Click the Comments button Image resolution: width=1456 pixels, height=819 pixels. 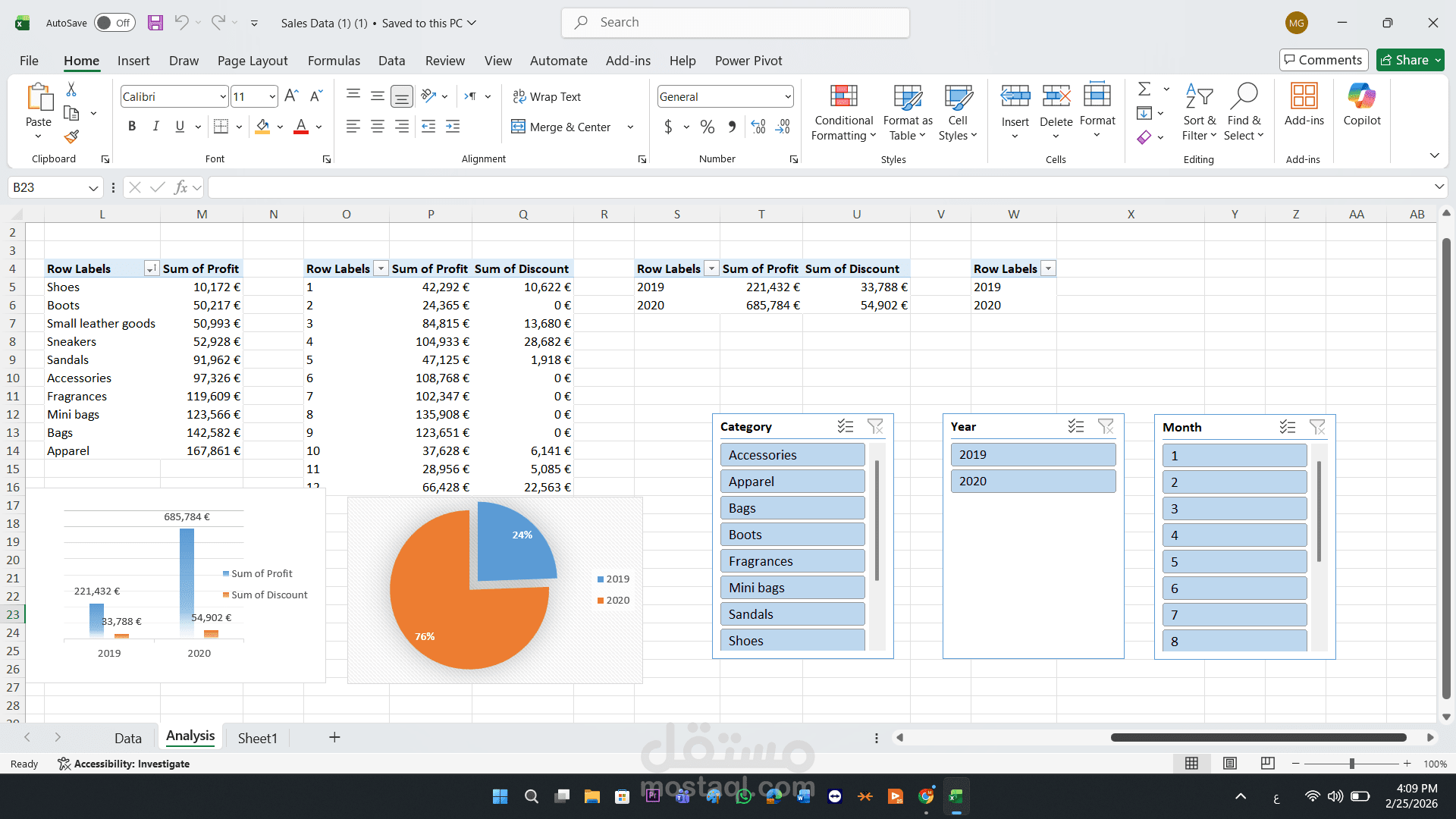pos(1323,60)
